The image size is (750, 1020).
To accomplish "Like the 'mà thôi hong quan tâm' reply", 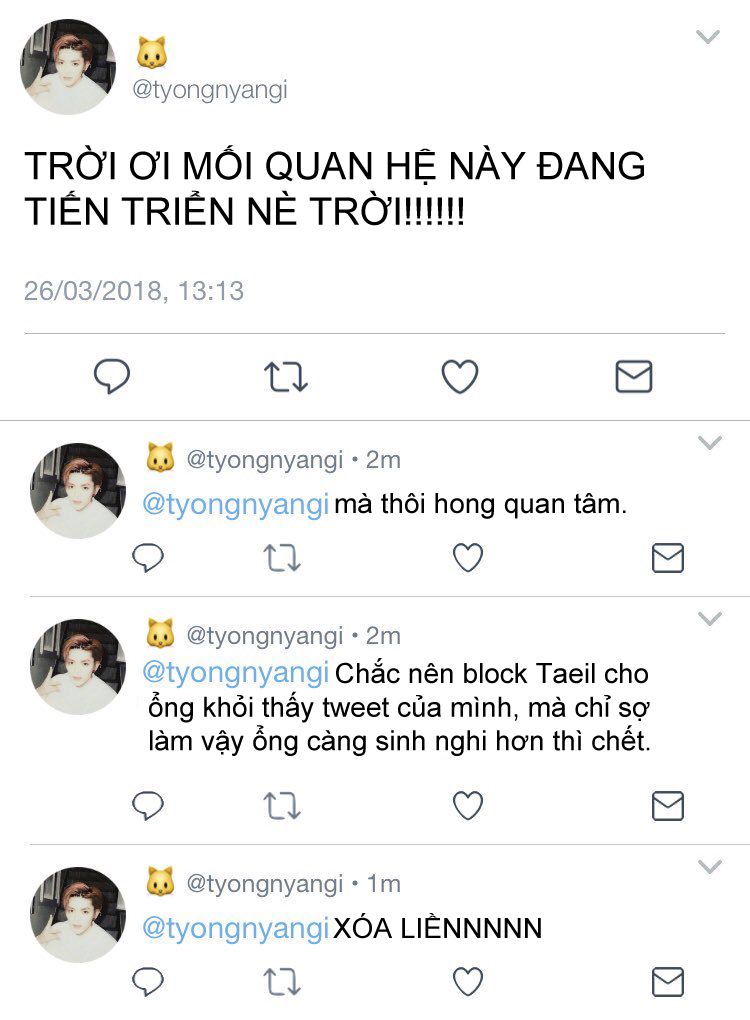I will coord(468,557).
